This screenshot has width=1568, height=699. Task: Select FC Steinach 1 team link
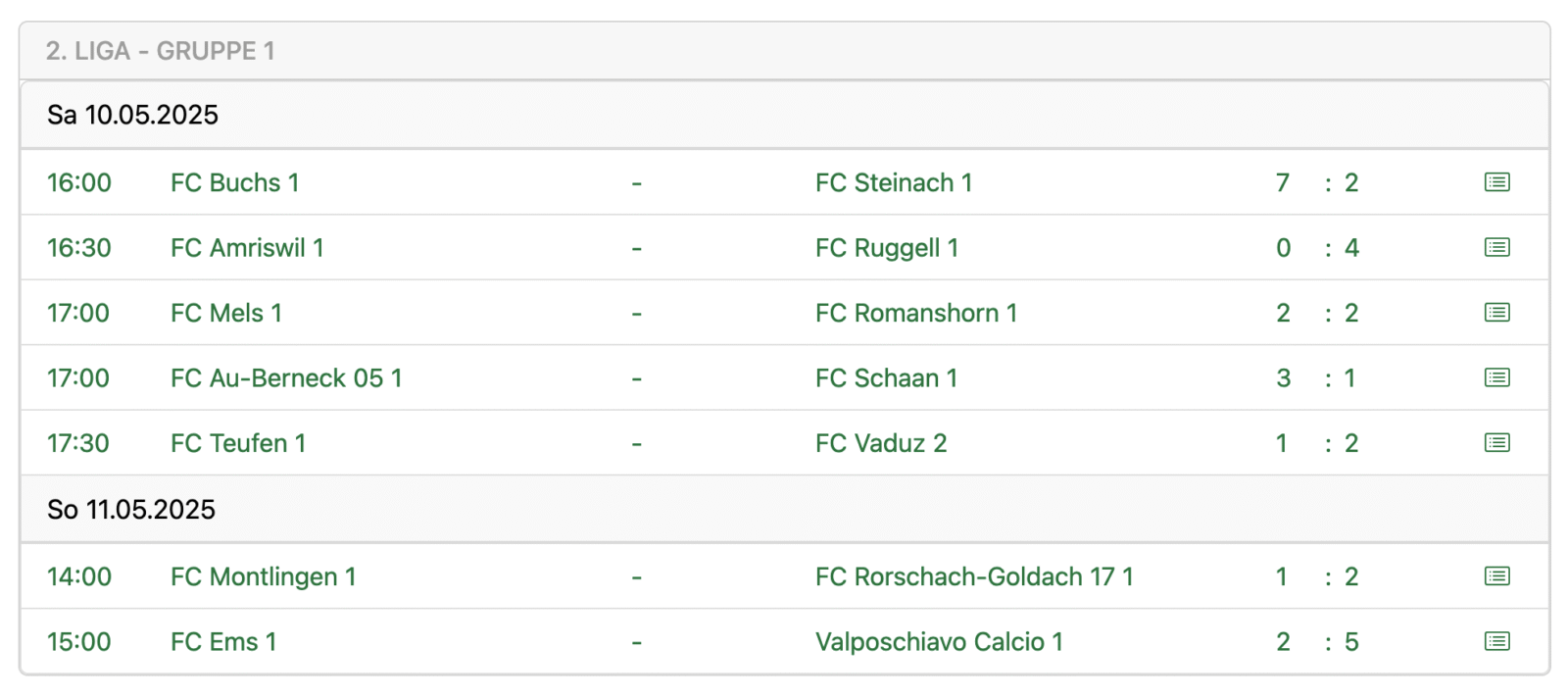pos(893,182)
